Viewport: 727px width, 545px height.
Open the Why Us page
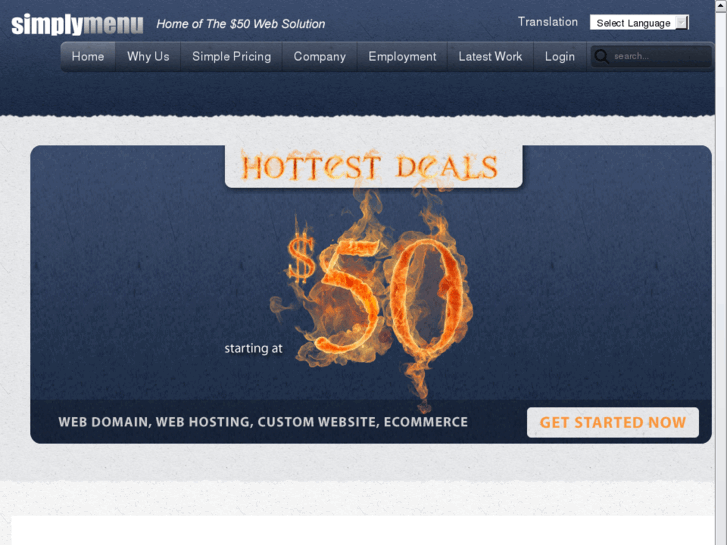pos(148,57)
